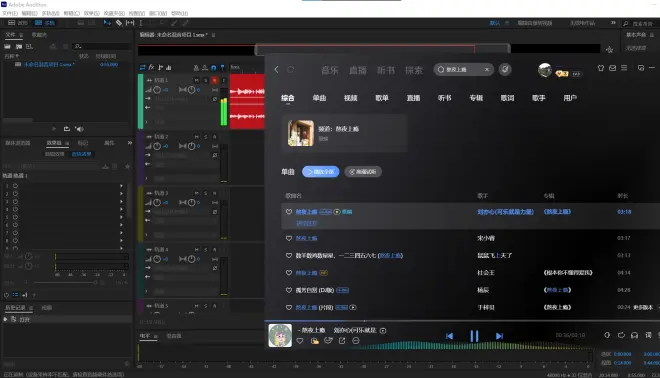Skip to the next song

pos(499,336)
